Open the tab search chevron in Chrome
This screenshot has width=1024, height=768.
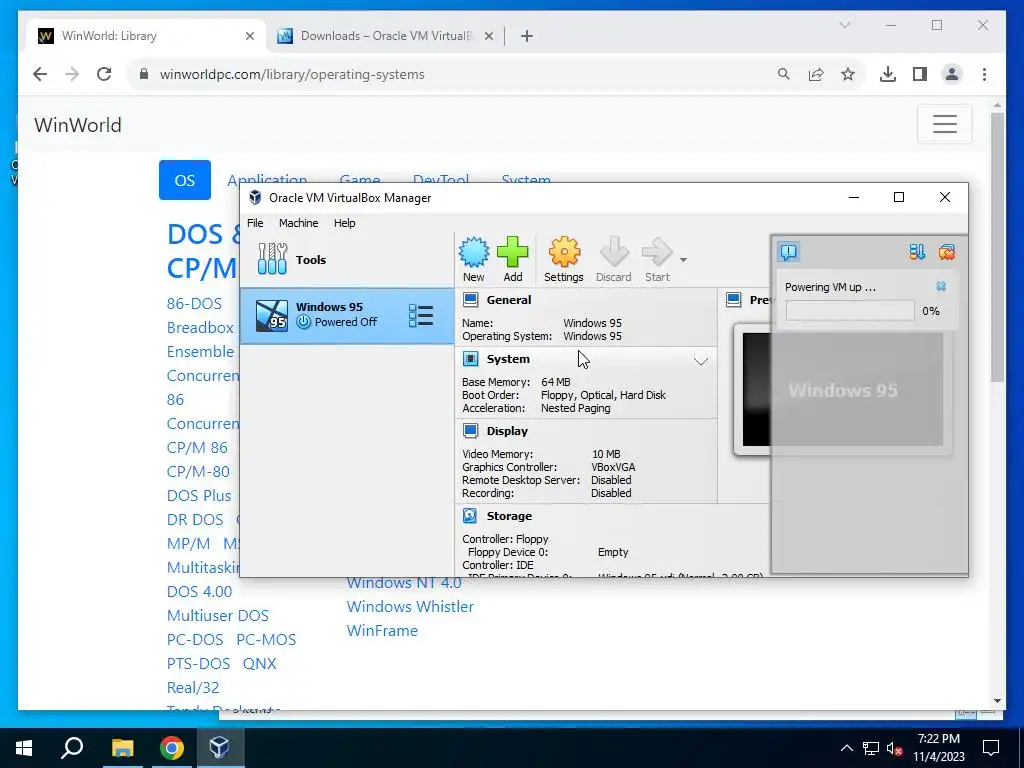point(844,25)
